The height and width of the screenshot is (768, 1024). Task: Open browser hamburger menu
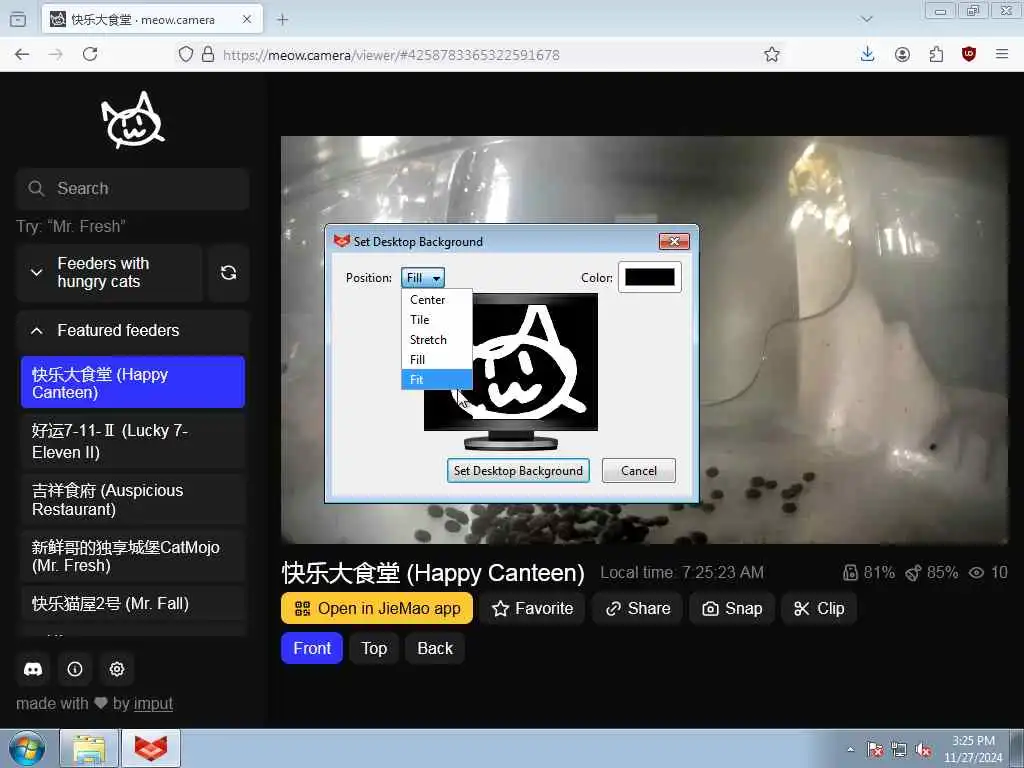[1002, 54]
